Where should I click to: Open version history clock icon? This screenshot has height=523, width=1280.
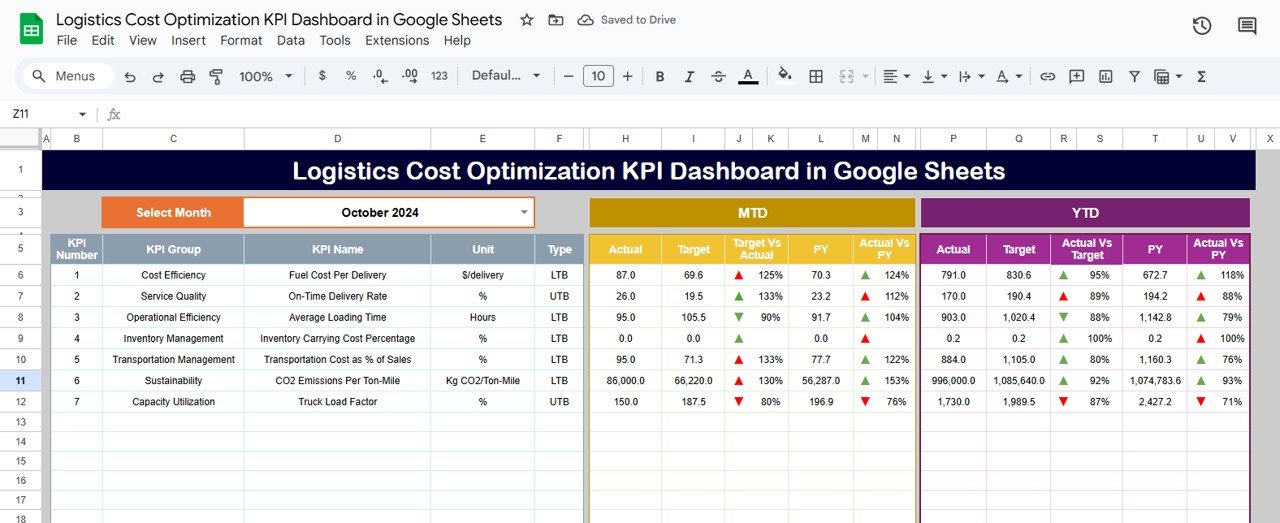coord(1202,26)
